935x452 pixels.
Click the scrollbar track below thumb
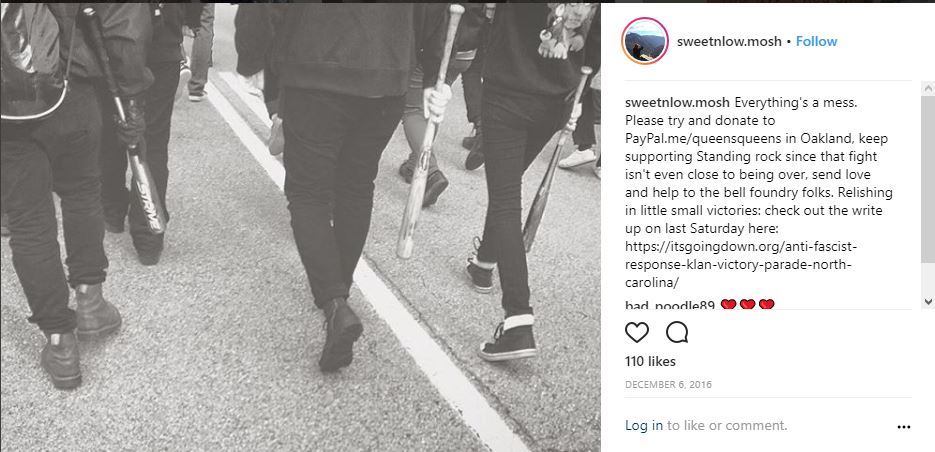928,279
